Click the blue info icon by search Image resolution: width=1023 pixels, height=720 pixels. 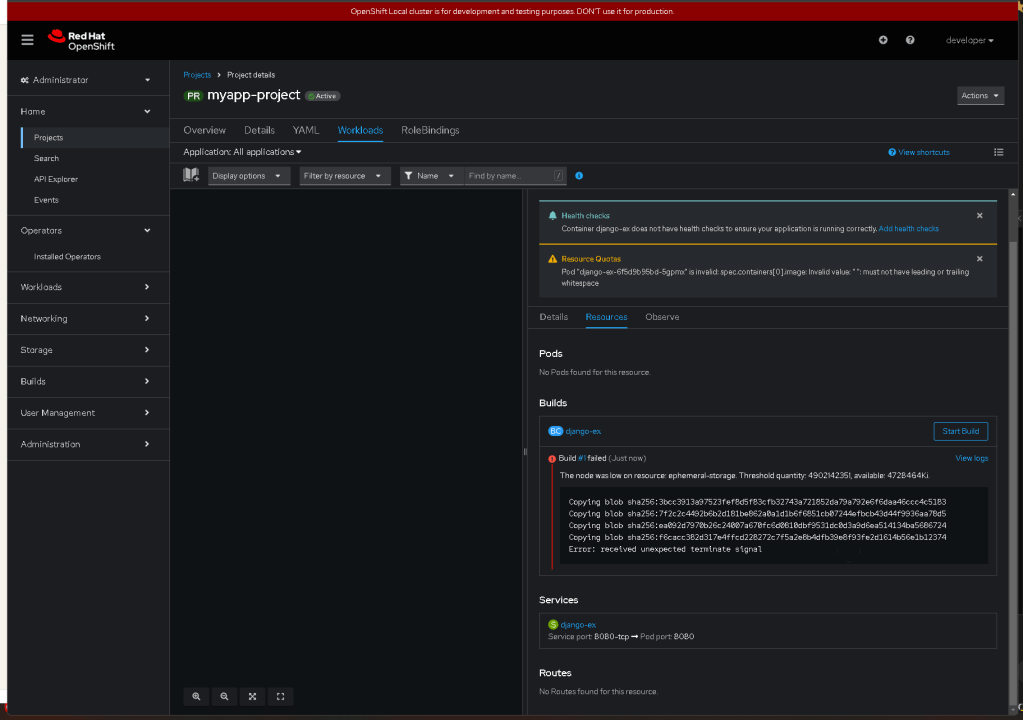[579, 176]
